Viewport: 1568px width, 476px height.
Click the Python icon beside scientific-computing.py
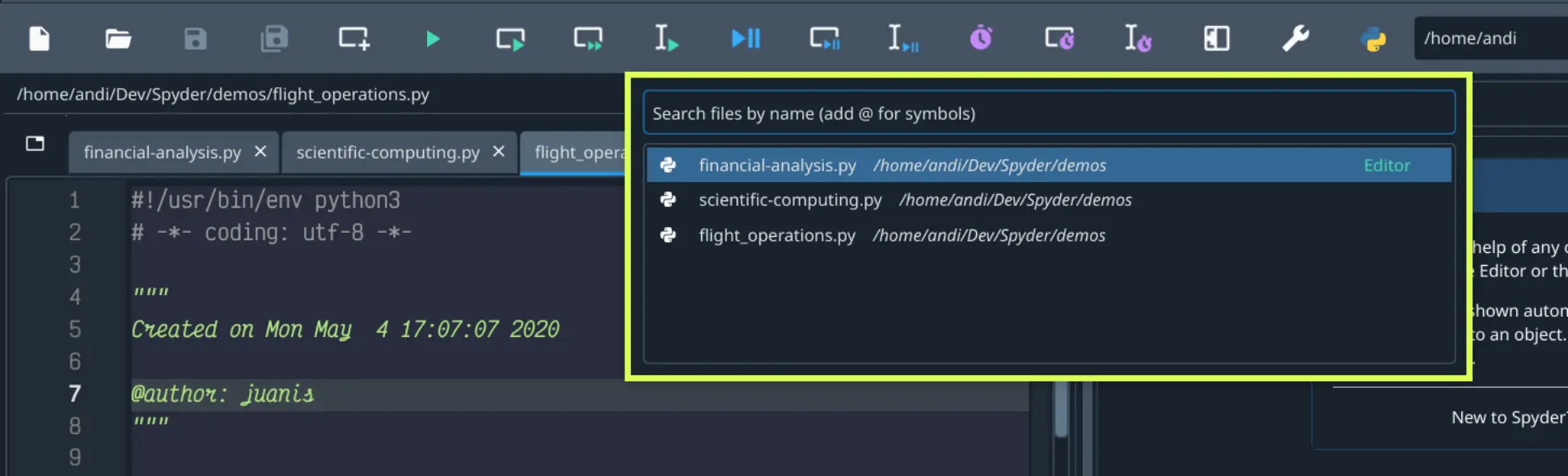click(x=668, y=200)
